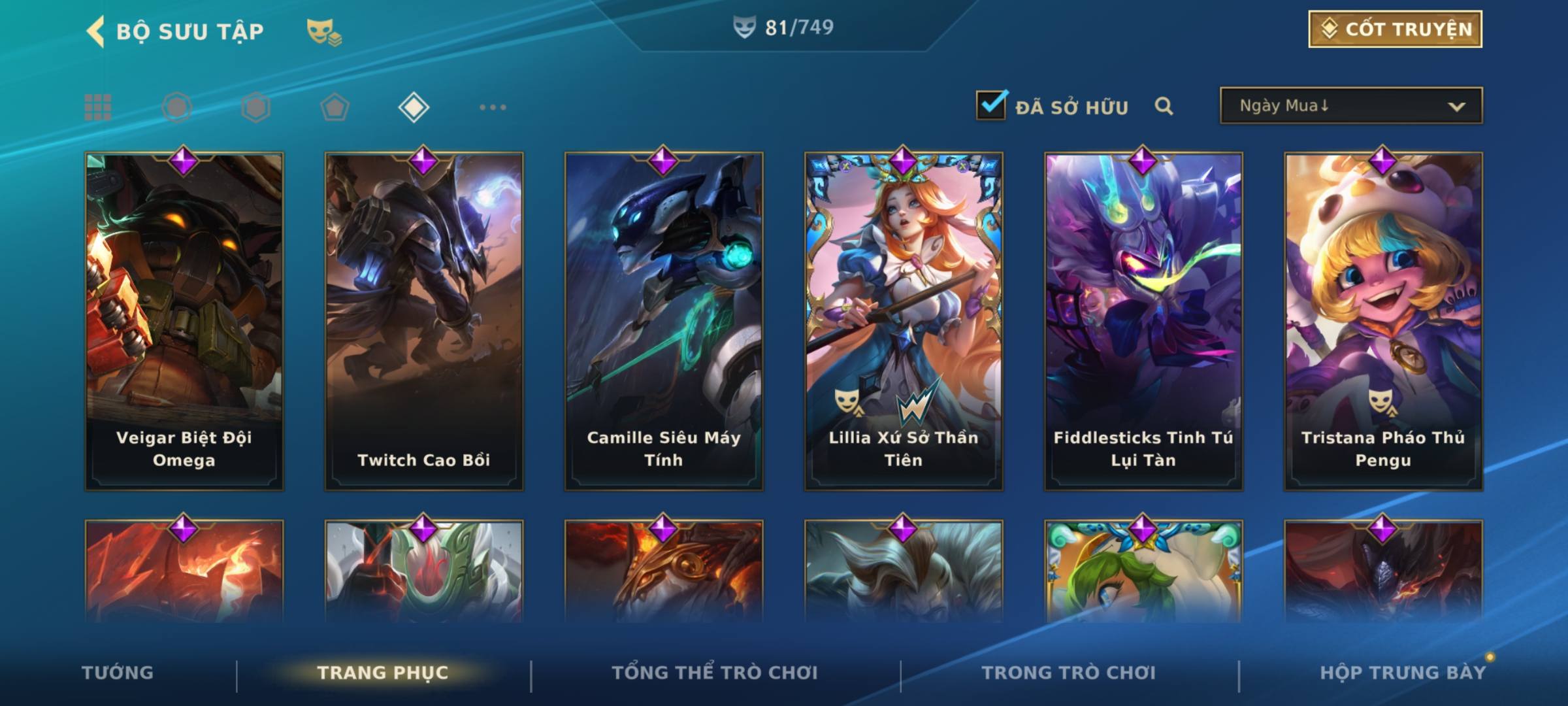Toggle the Đã Sở Hữu checkbox
This screenshot has height=706, width=1568.
pos(991,105)
